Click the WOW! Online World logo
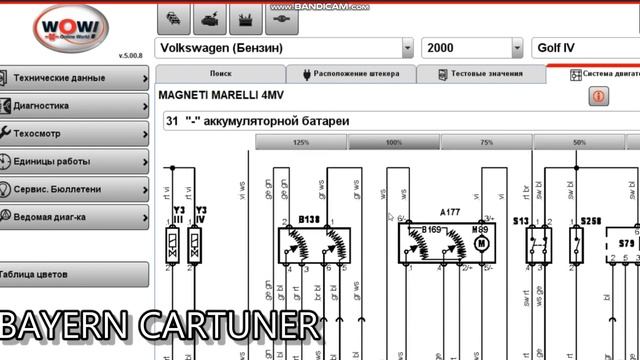The image size is (640, 360). pos(71,29)
